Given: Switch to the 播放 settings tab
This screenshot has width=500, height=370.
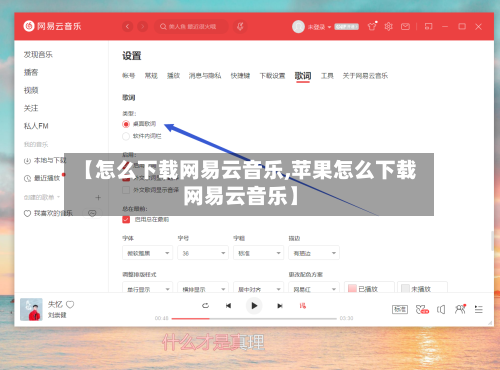Looking at the screenshot, I should pyautogui.click(x=173, y=76).
